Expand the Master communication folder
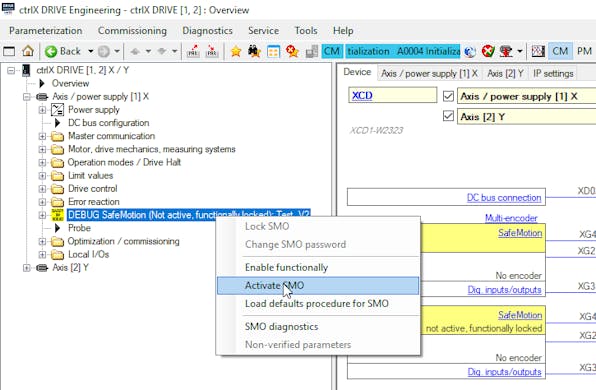The image size is (596, 390). 42,136
